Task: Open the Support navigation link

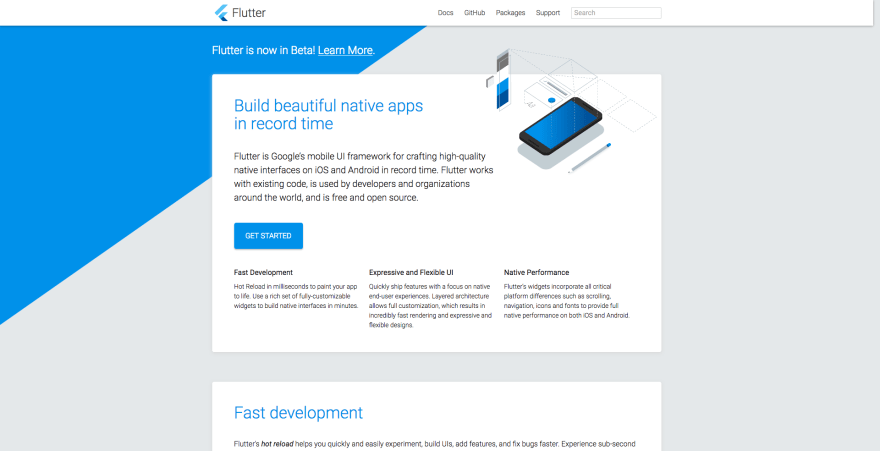Action: pos(548,13)
